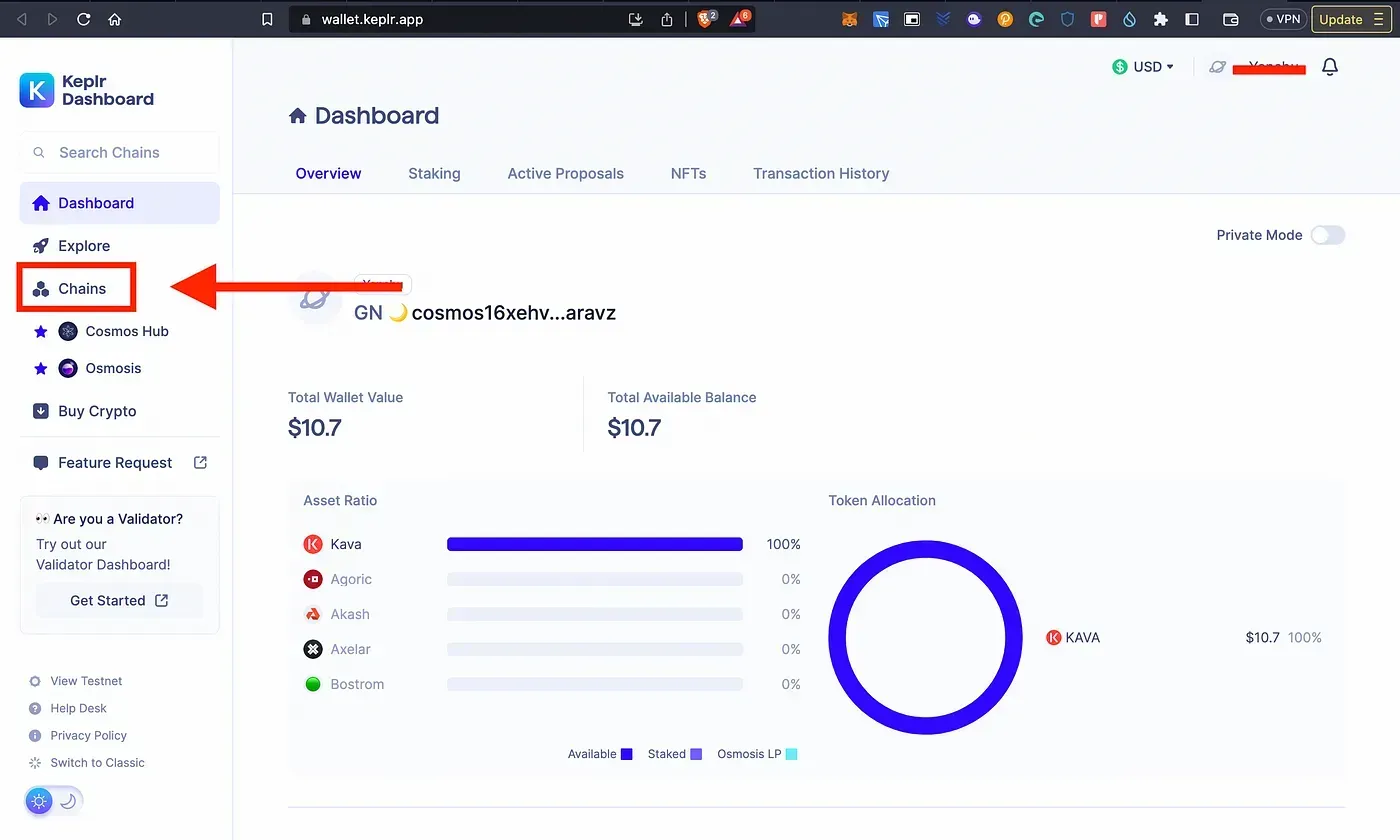Image resolution: width=1400 pixels, height=840 pixels.
Task: Click the cosmos16xehv...aravz wallet address
Action: pos(514,313)
